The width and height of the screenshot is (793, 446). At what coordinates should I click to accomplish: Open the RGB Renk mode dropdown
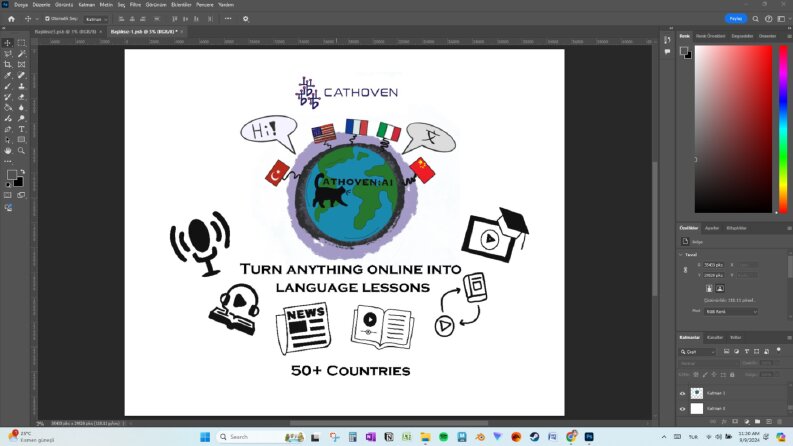tap(731, 311)
